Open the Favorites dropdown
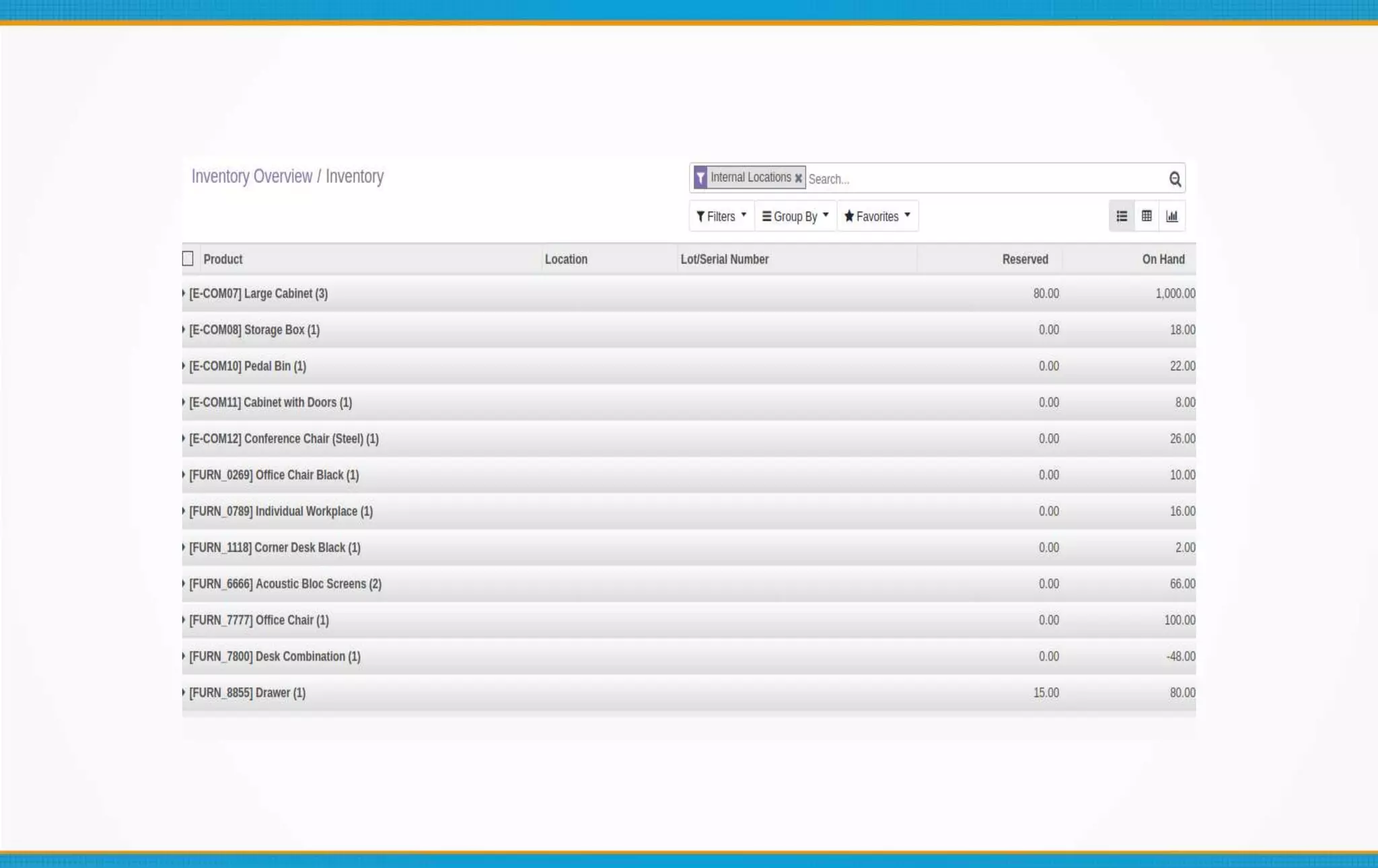 [x=877, y=216]
